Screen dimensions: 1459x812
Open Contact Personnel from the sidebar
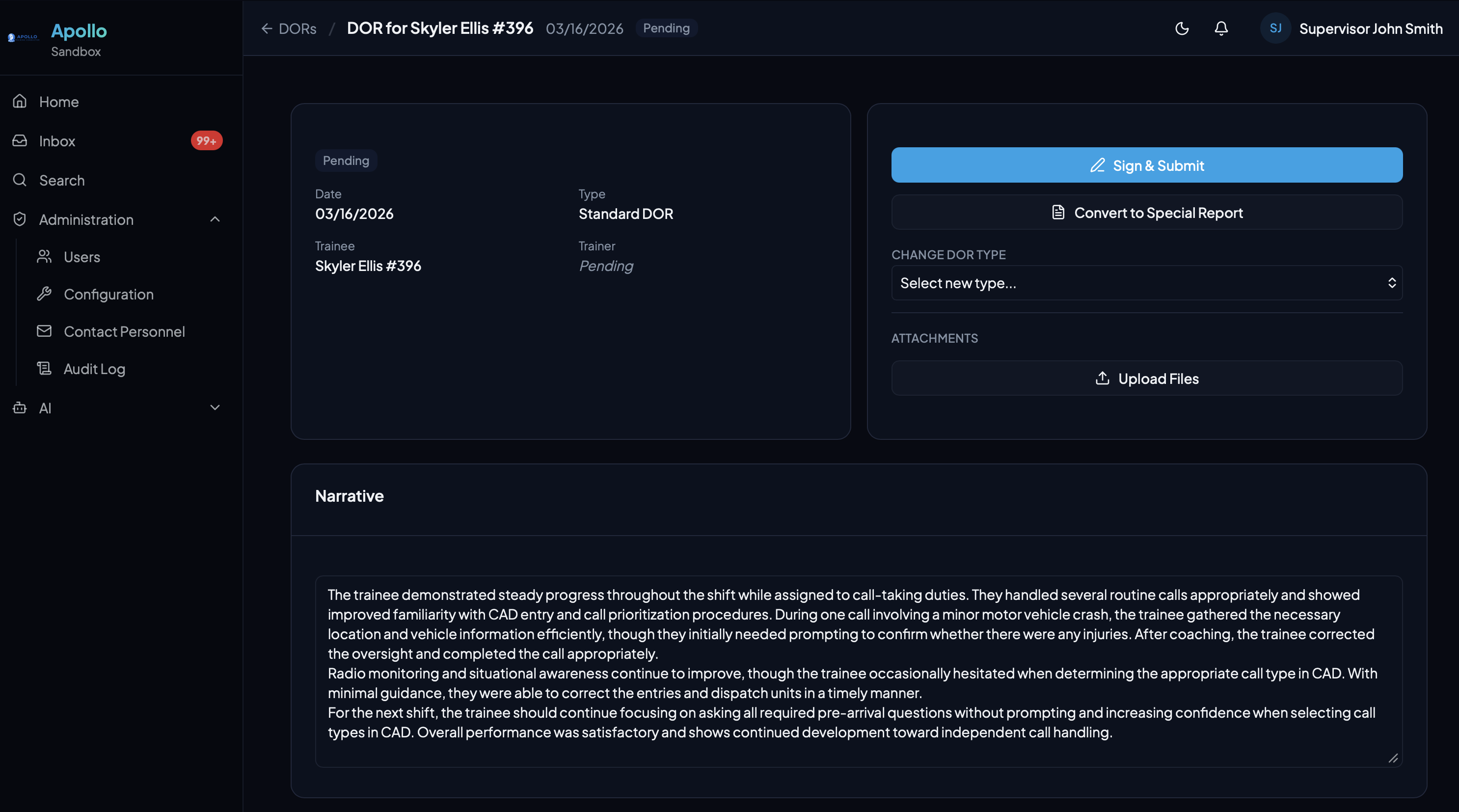coord(125,331)
